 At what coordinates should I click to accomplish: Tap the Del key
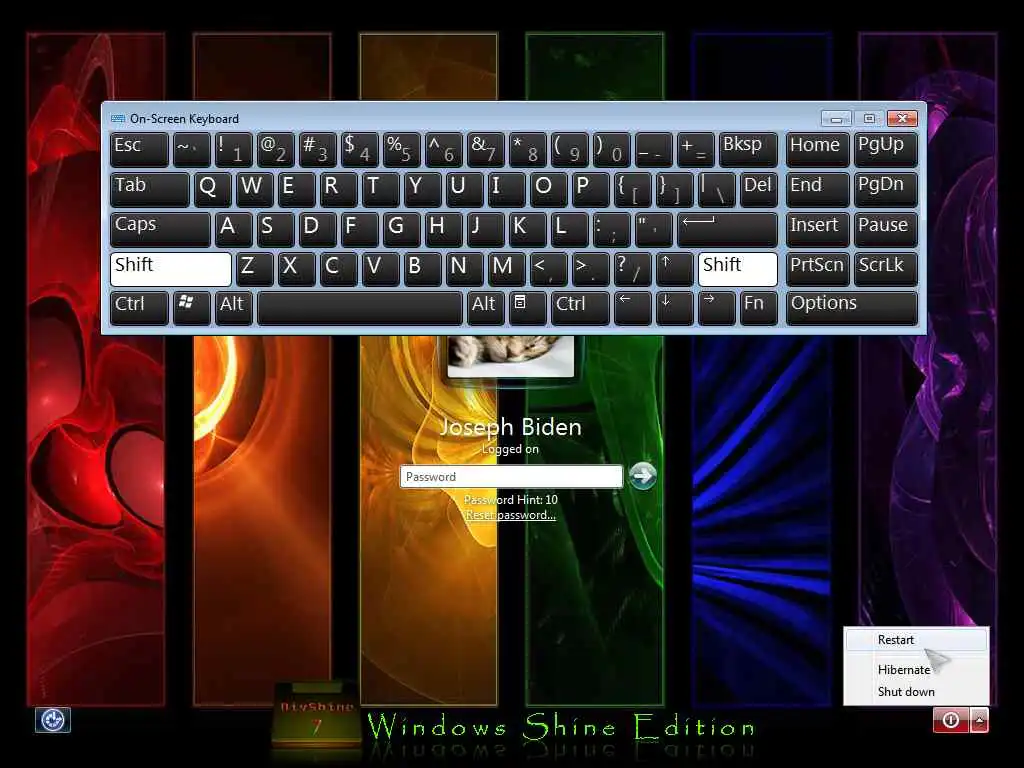click(759, 189)
